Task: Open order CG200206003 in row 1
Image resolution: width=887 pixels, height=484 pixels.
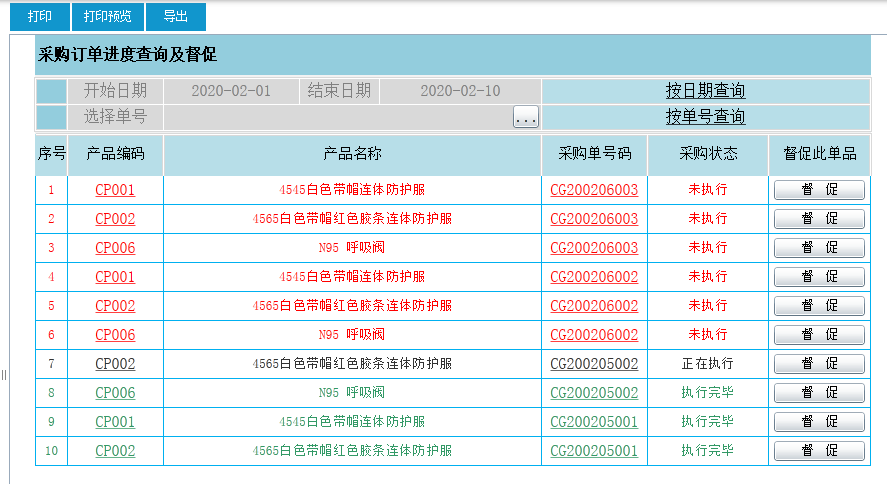Action: [594, 190]
